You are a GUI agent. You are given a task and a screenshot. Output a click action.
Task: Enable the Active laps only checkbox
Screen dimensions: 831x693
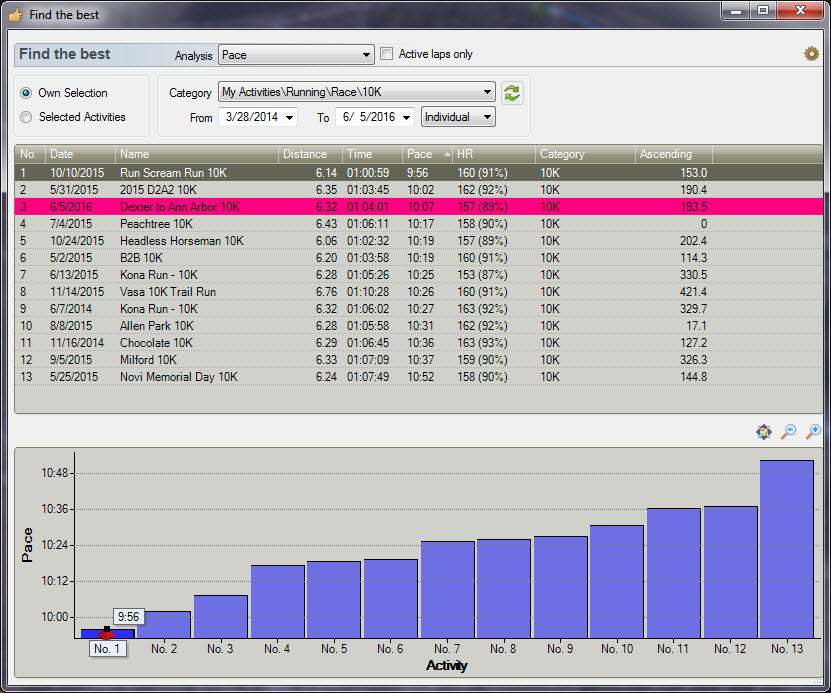(387, 55)
